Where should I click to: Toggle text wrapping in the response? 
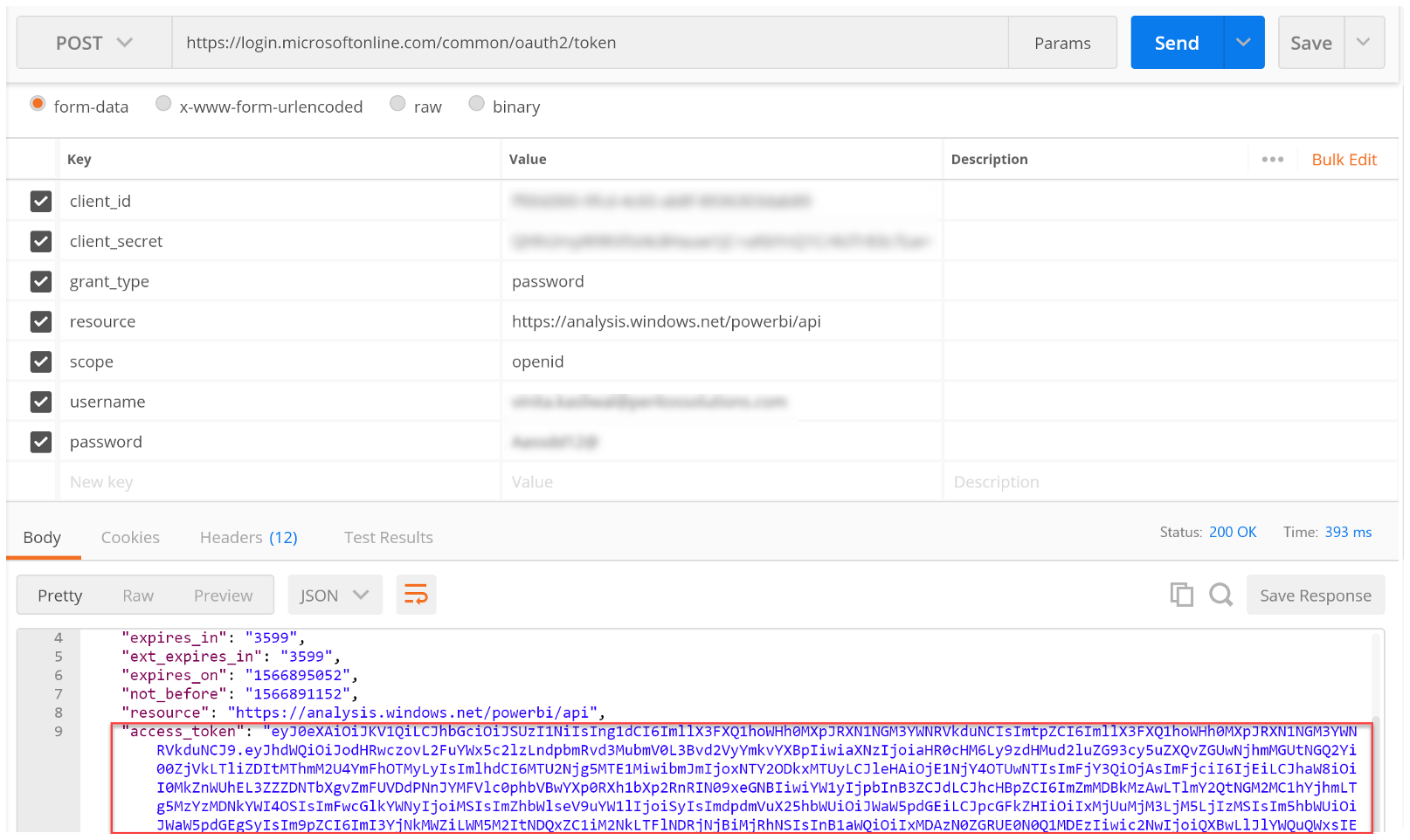pos(416,595)
